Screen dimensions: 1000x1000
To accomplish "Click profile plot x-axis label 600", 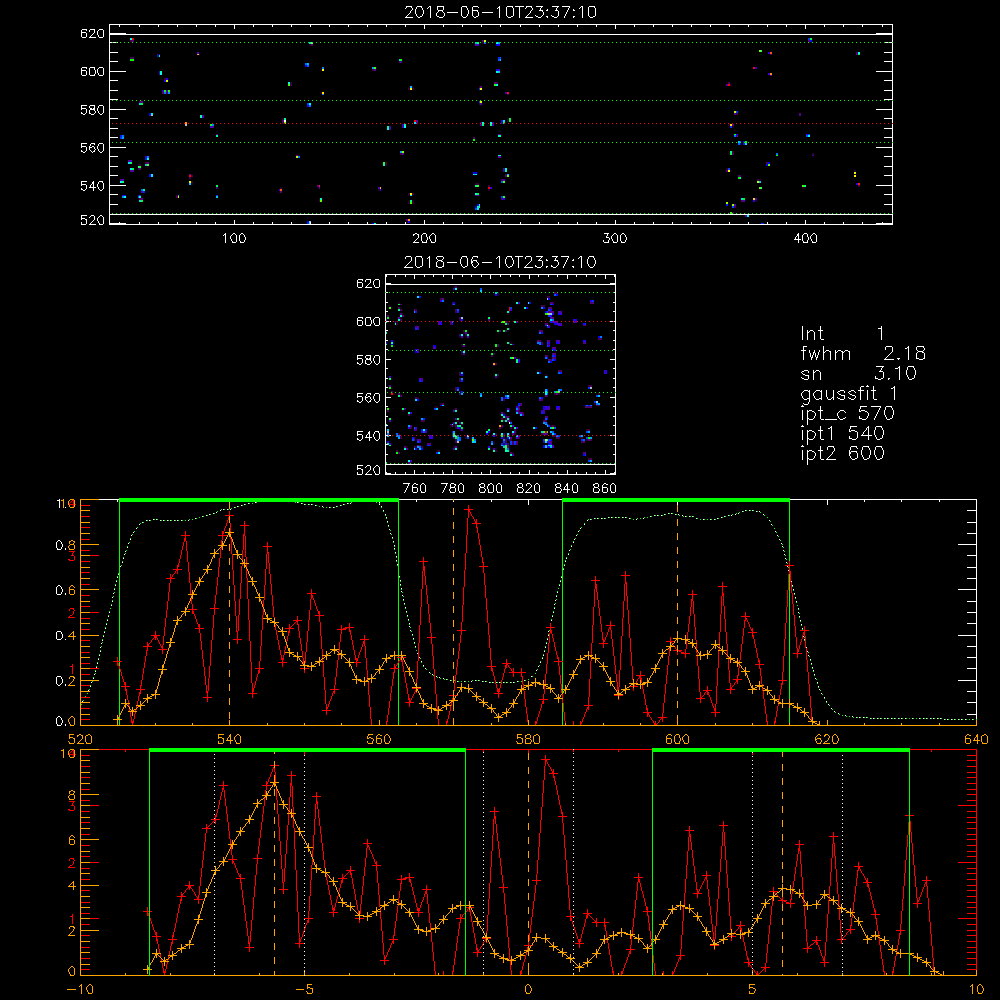I will pos(677,740).
